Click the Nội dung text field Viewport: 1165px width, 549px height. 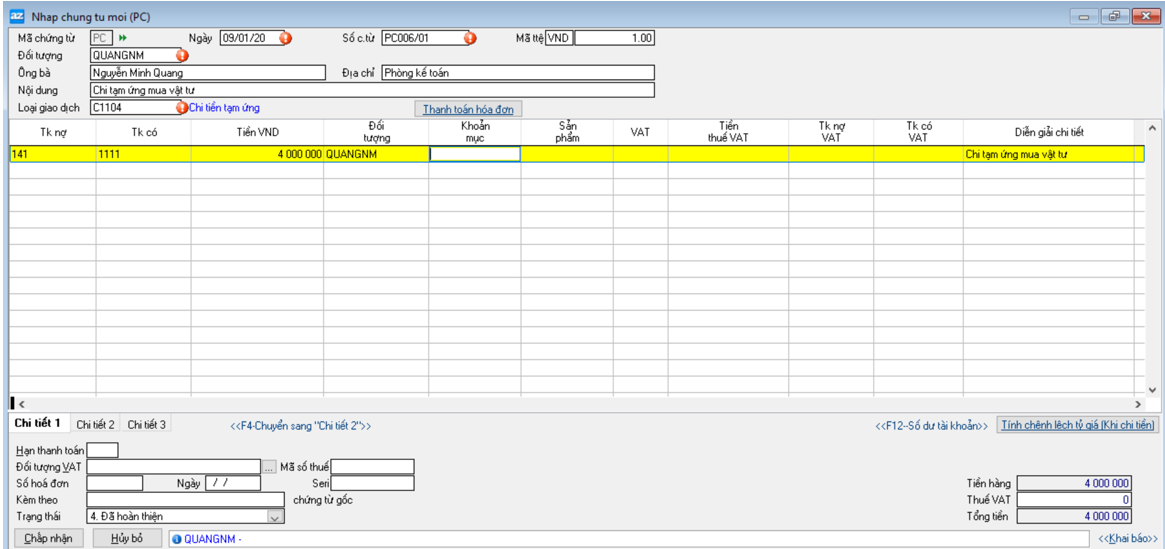(x=371, y=90)
